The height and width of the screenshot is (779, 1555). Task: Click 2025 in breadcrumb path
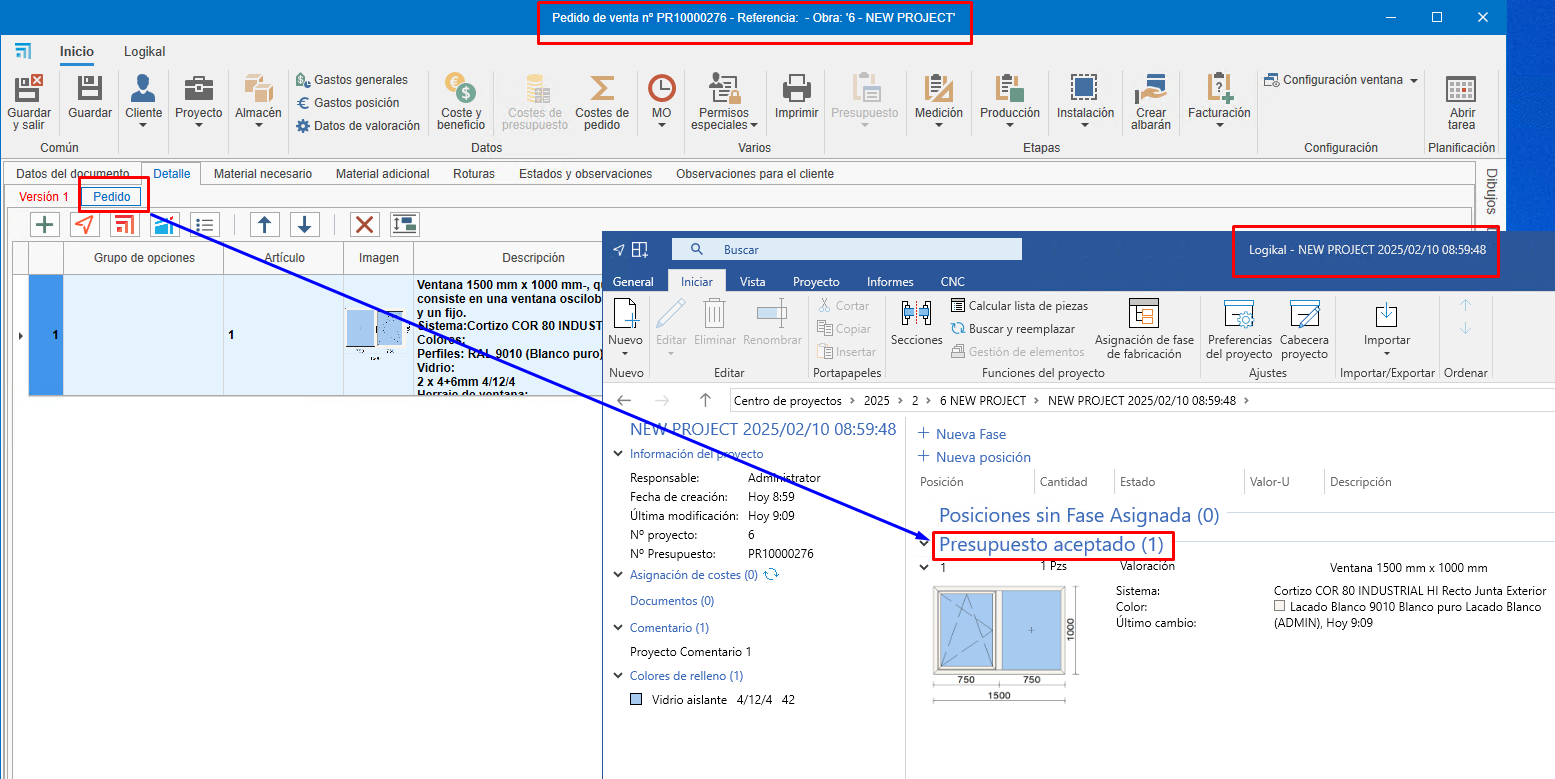click(x=876, y=401)
